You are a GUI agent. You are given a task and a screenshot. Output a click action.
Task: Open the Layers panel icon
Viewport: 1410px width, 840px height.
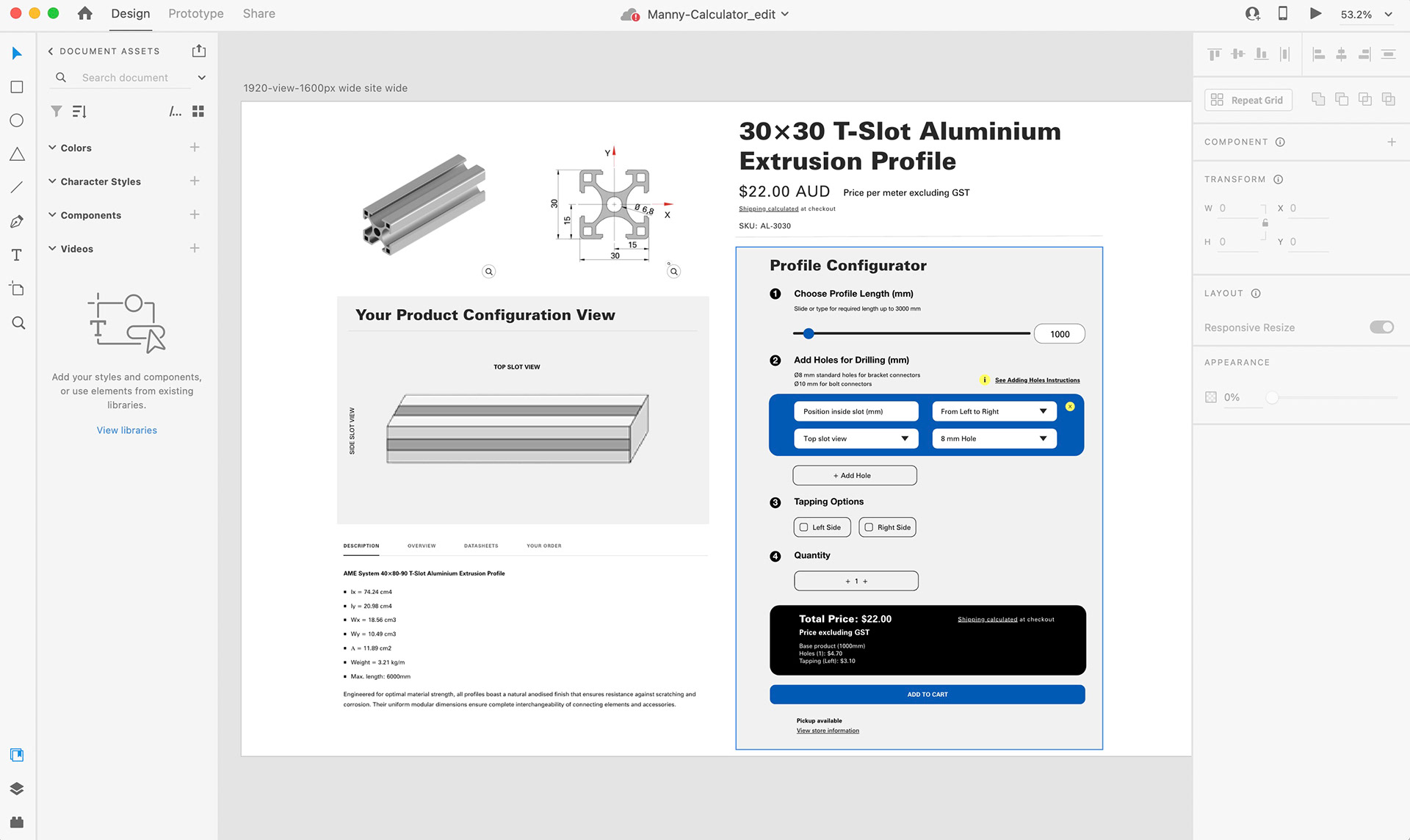point(17,789)
